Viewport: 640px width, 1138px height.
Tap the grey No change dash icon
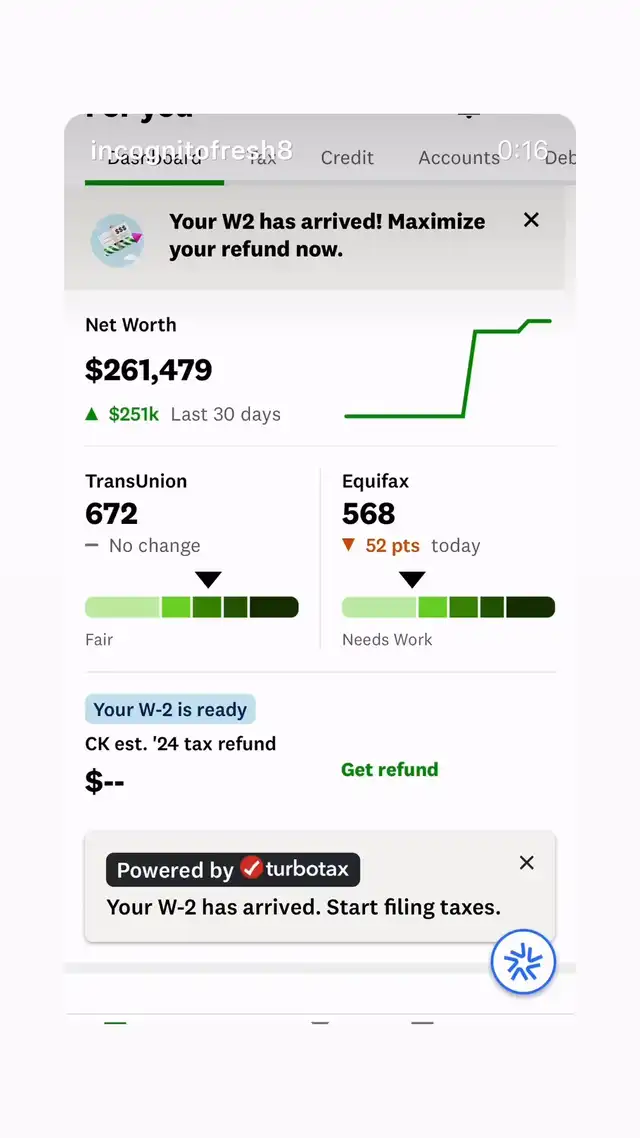tap(92, 546)
